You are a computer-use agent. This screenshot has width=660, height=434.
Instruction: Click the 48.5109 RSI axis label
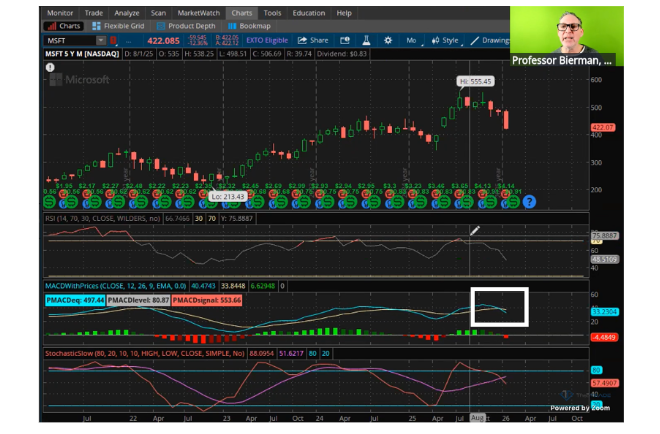[x=604, y=259]
